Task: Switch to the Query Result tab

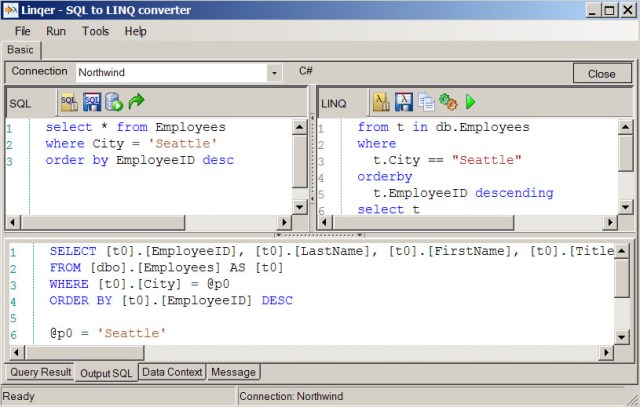Action: point(40,372)
